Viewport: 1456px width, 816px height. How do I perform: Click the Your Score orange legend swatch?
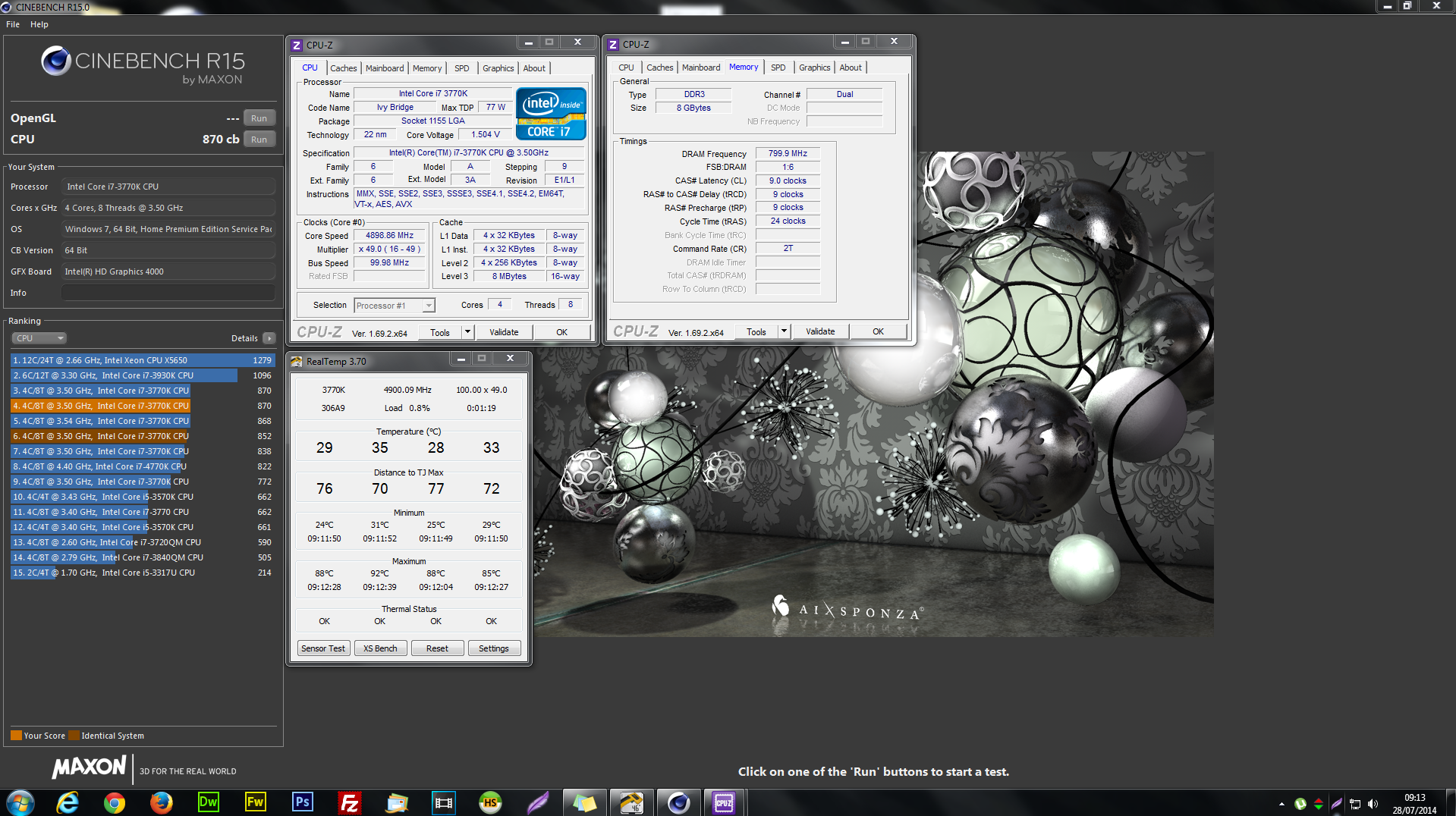pos(16,736)
